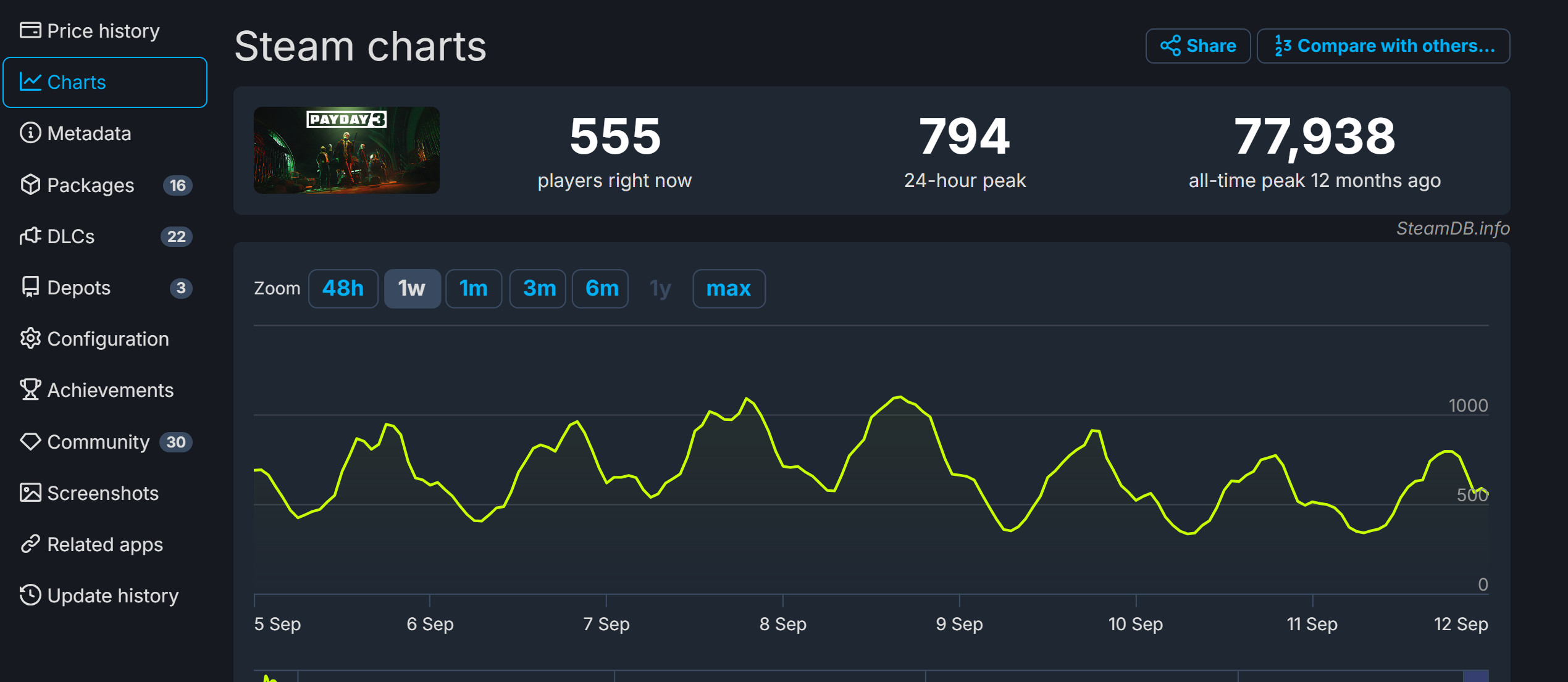1568x682 pixels.
Task: Select 6m zoom timeframe
Action: (601, 289)
